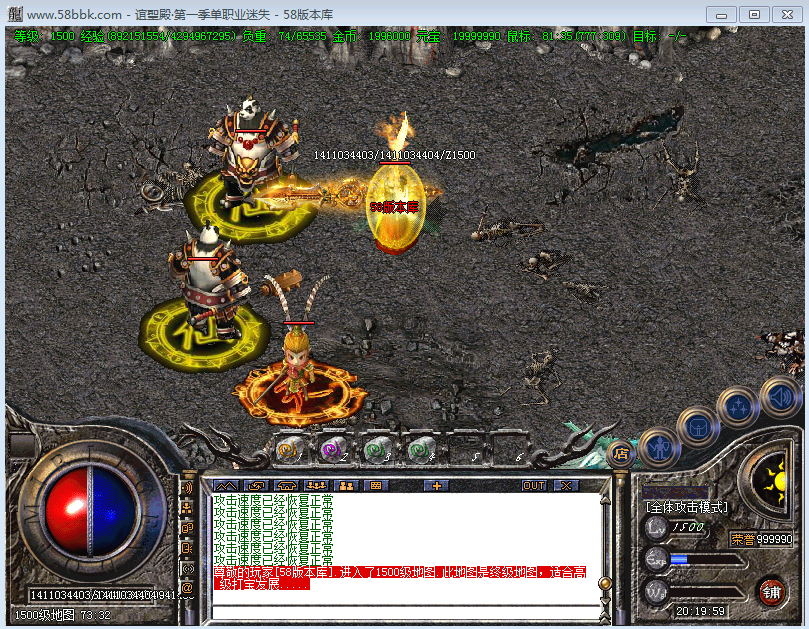This screenshot has width=809, height=629.
Task: Toggle the shout broadcast chat channel icon
Action: point(188,488)
